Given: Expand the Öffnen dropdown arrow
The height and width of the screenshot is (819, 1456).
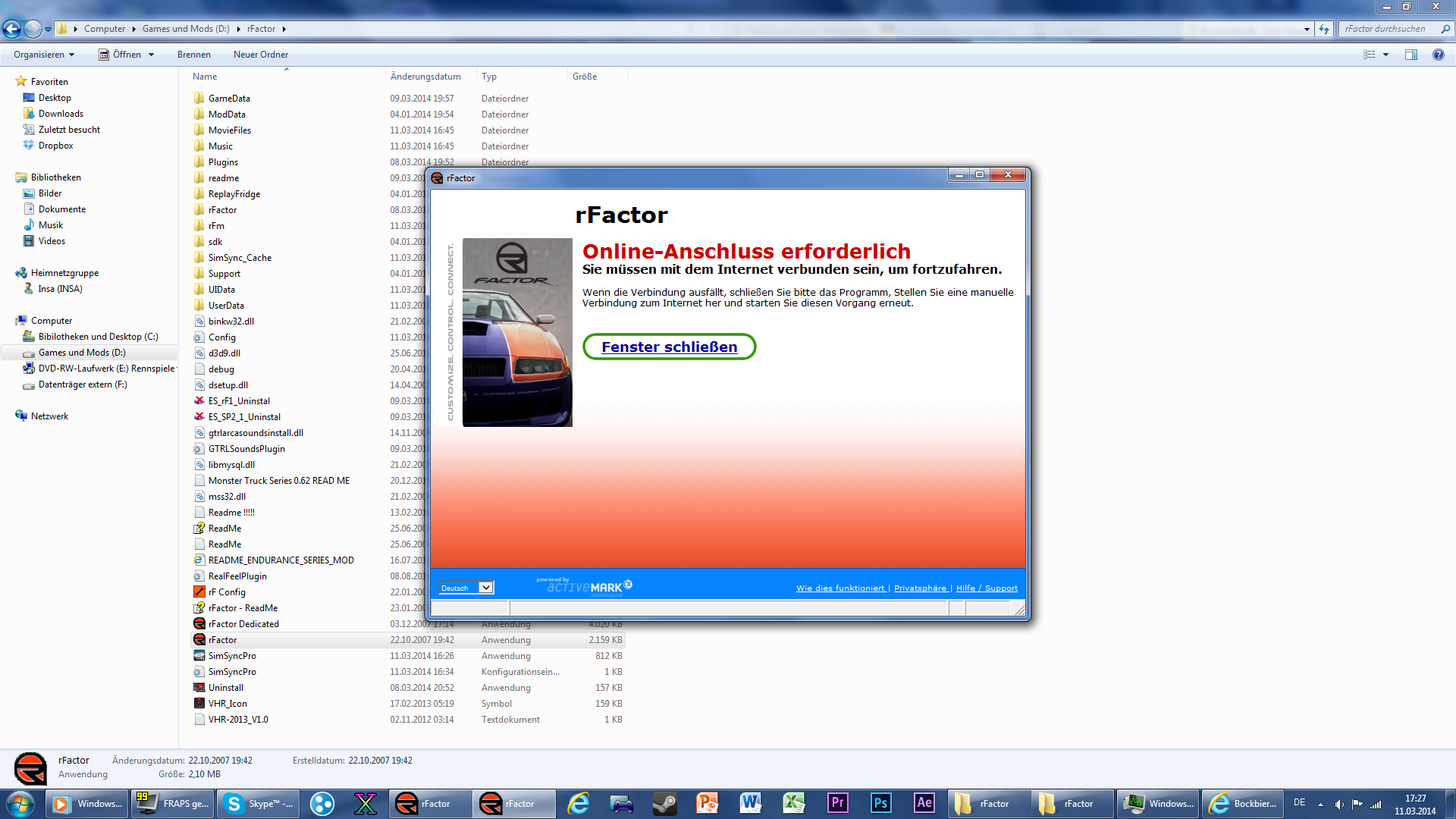Looking at the screenshot, I should click(152, 55).
